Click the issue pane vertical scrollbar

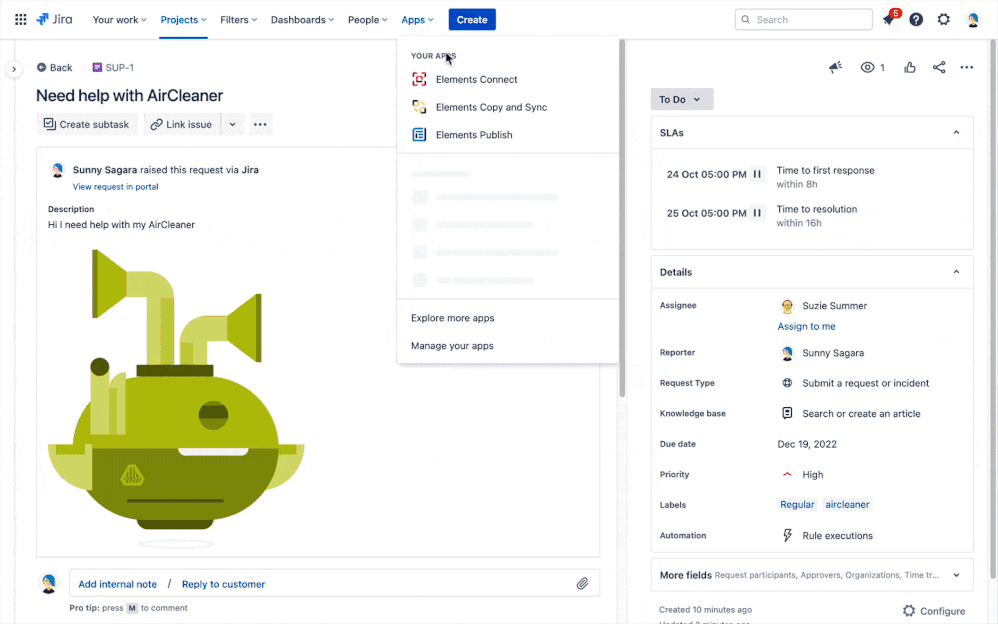point(622,218)
